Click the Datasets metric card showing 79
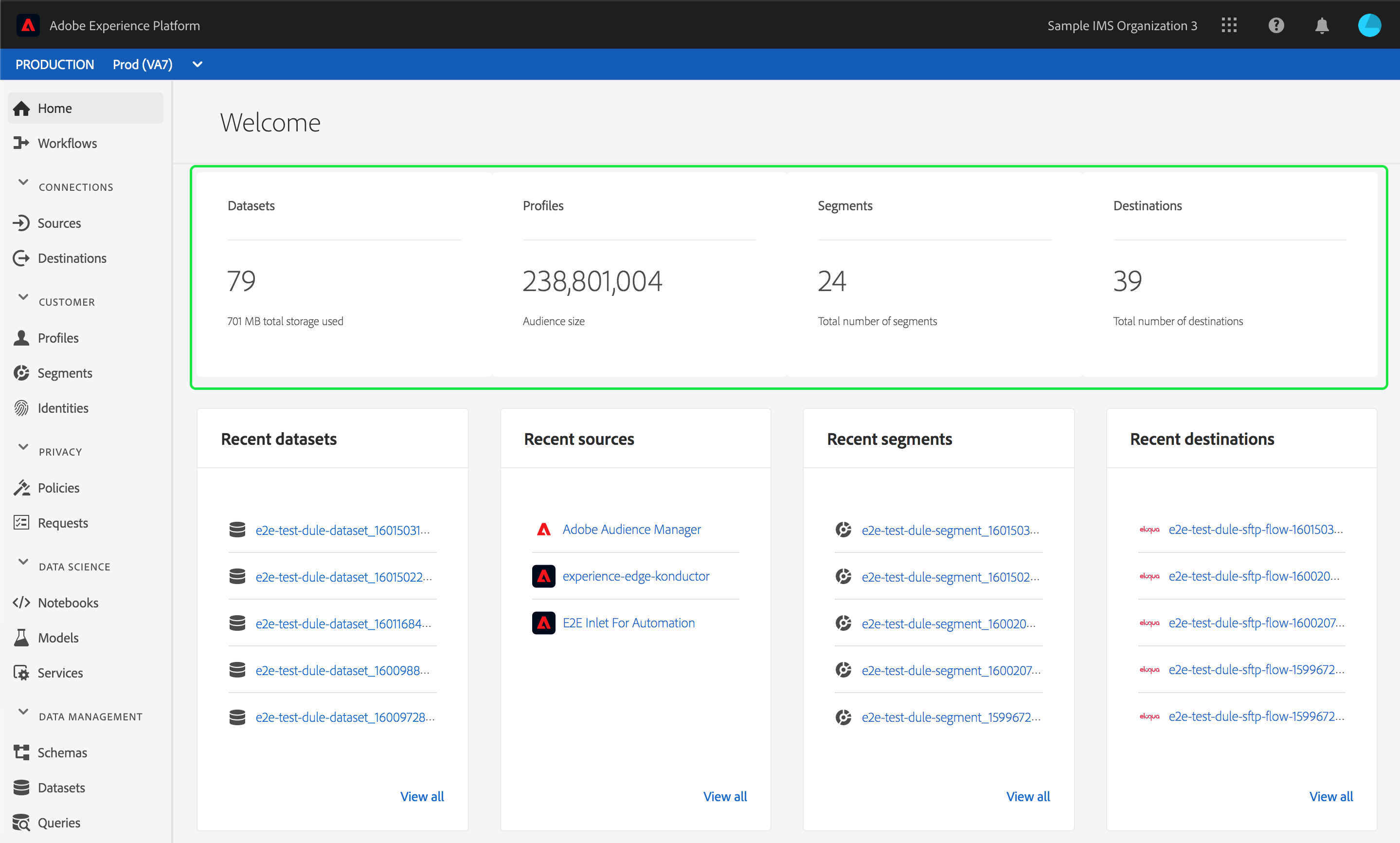 coord(344,275)
